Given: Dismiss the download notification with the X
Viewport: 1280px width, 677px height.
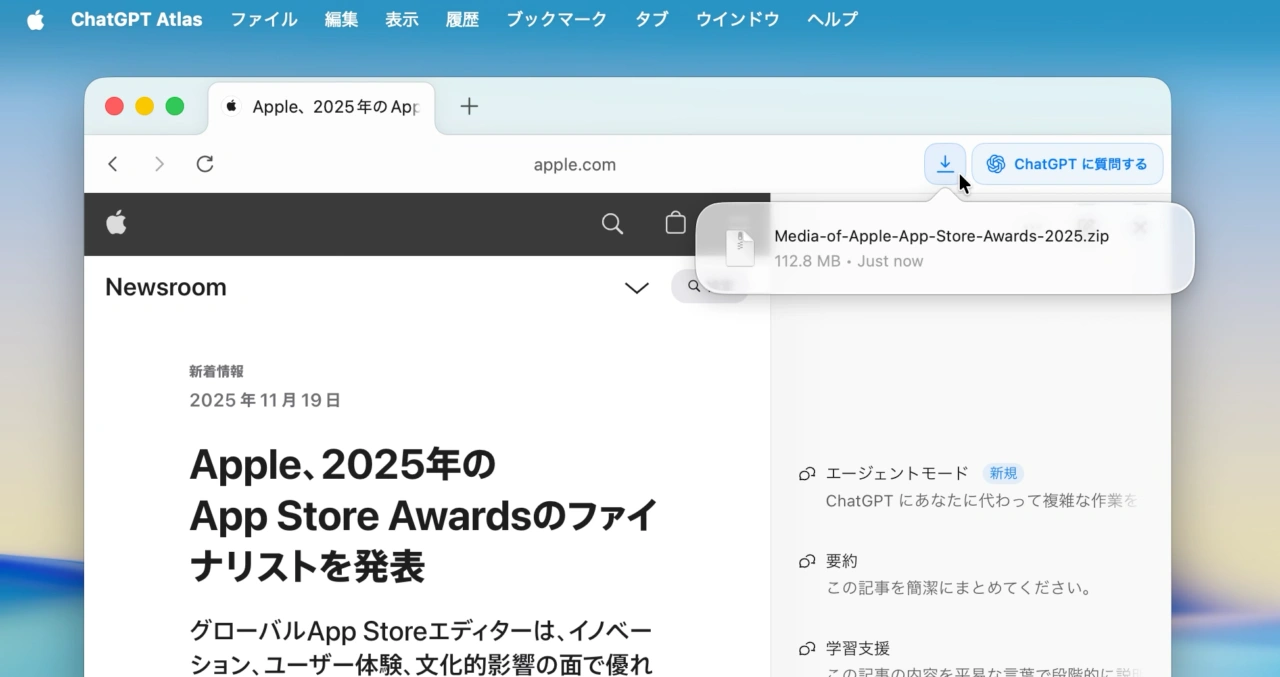Looking at the screenshot, I should click(x=1139, y=227).
